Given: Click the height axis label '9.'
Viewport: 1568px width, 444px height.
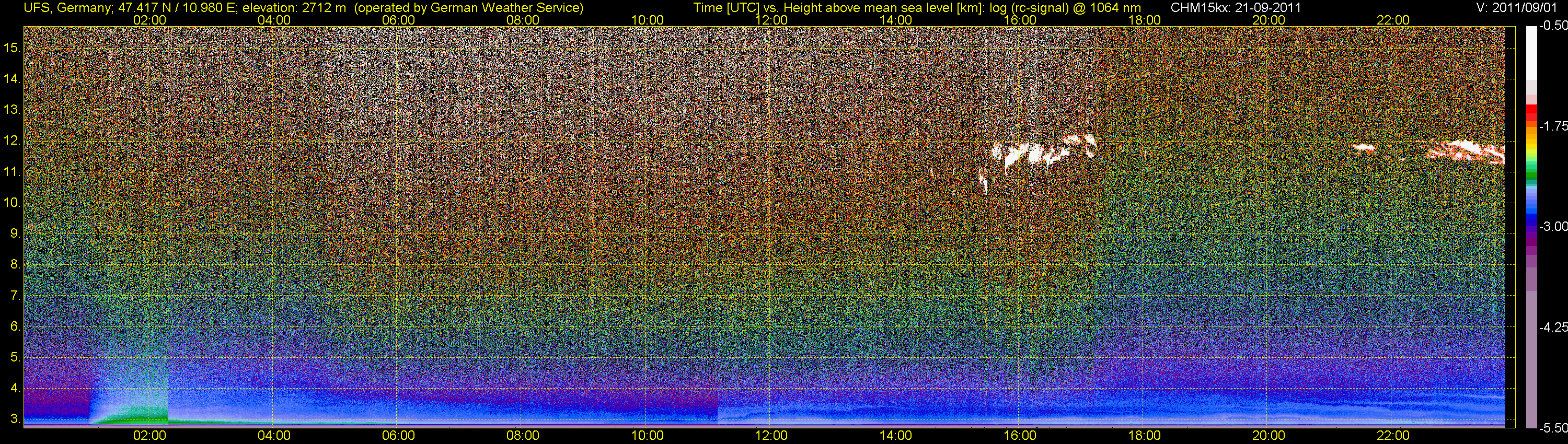Looking at the screenshot, I should tap(15, 233).
